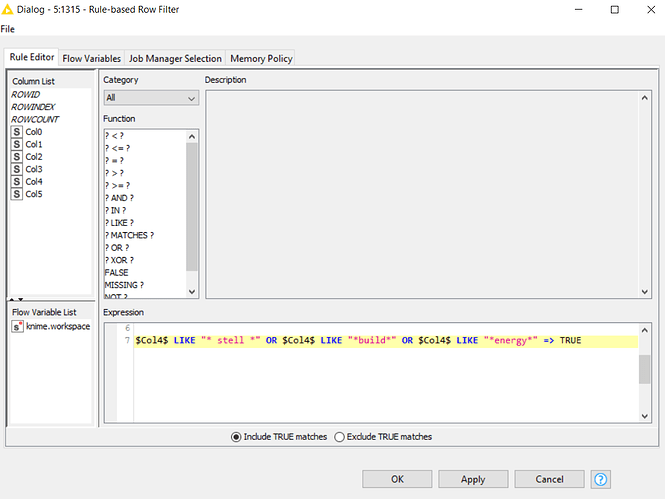The height and width of the screenshot is (499, 665).
Task: Click the empty Description text area
Action: (423, 195)
